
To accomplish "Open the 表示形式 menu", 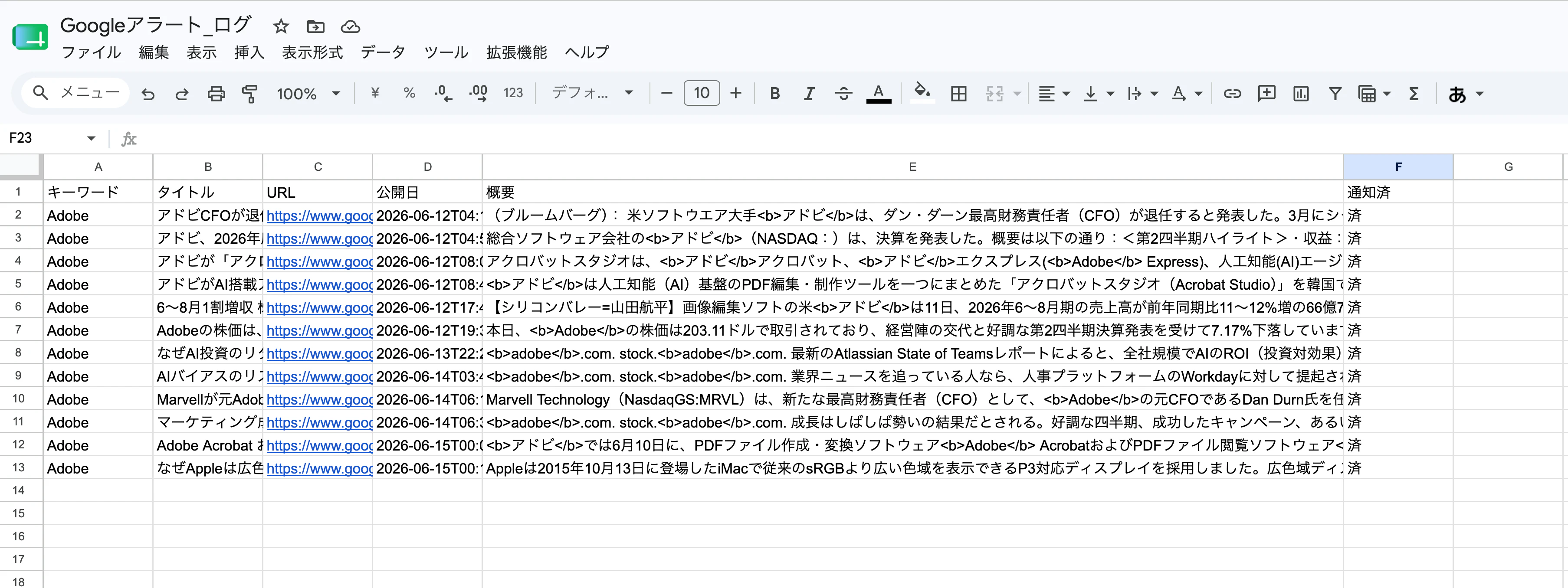I will pyautogui.click(x=312, y=52).
